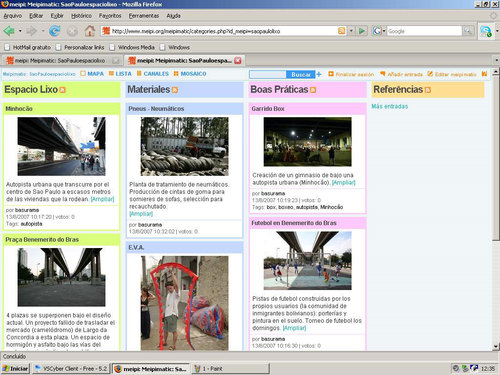This screenshot has height=375, width=500.
Task: Open the Minhocão highway photo
Action: click(61, 146)
